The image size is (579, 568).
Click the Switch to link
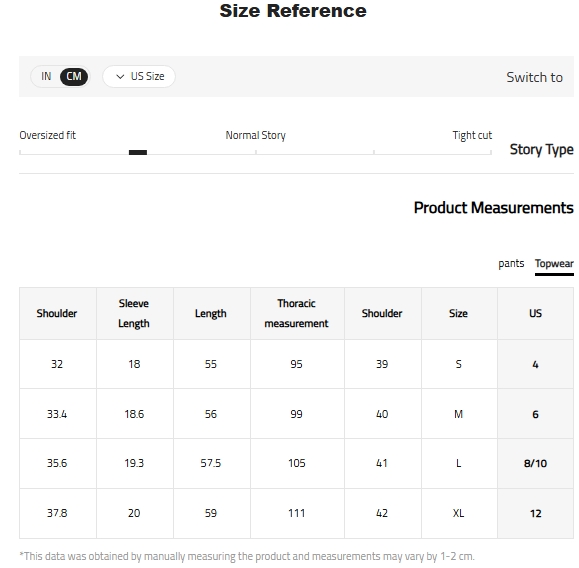pyautogui.click(x=534, y=78)
